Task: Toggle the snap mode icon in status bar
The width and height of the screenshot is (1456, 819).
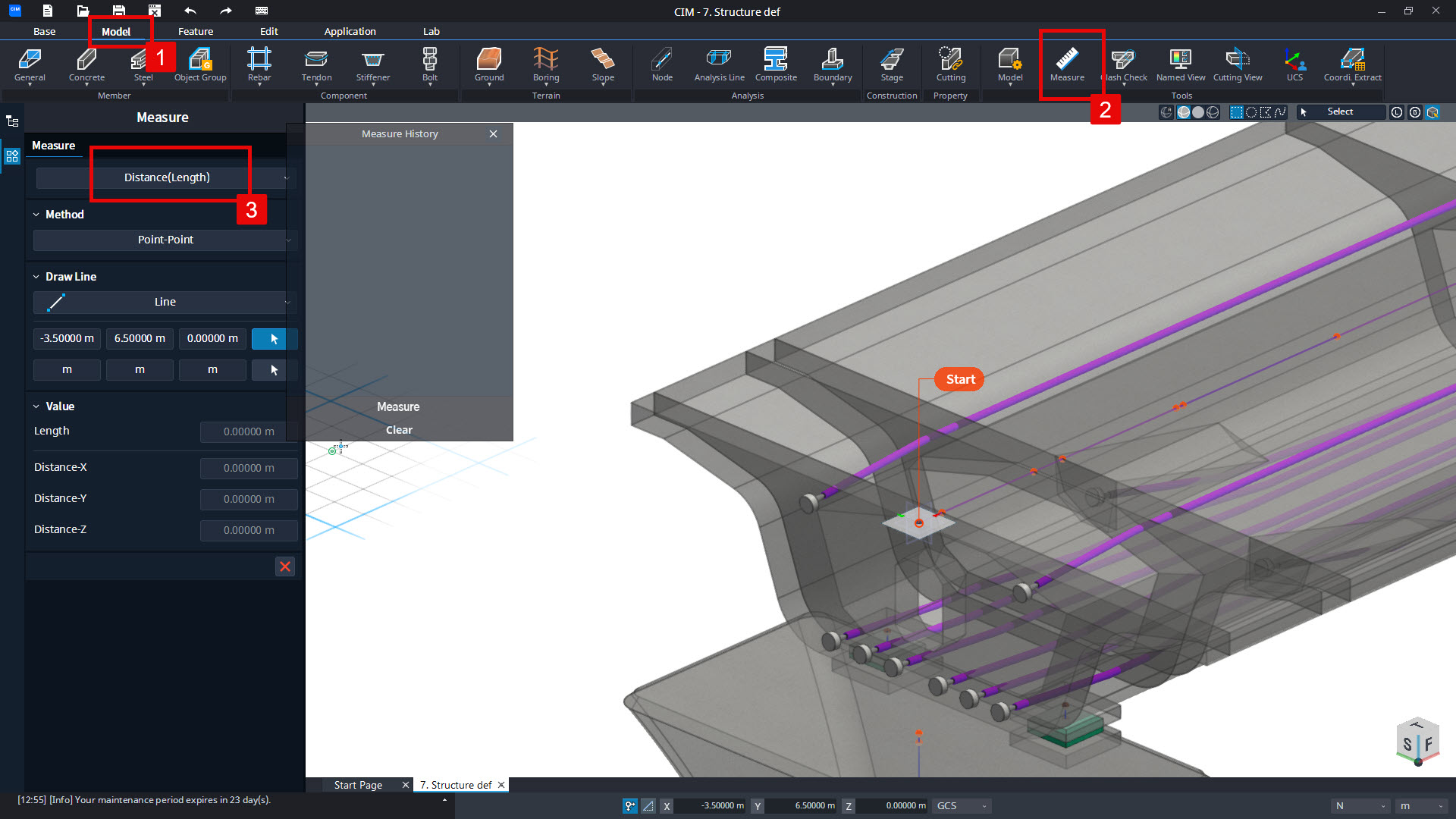Action: (629, 806)
